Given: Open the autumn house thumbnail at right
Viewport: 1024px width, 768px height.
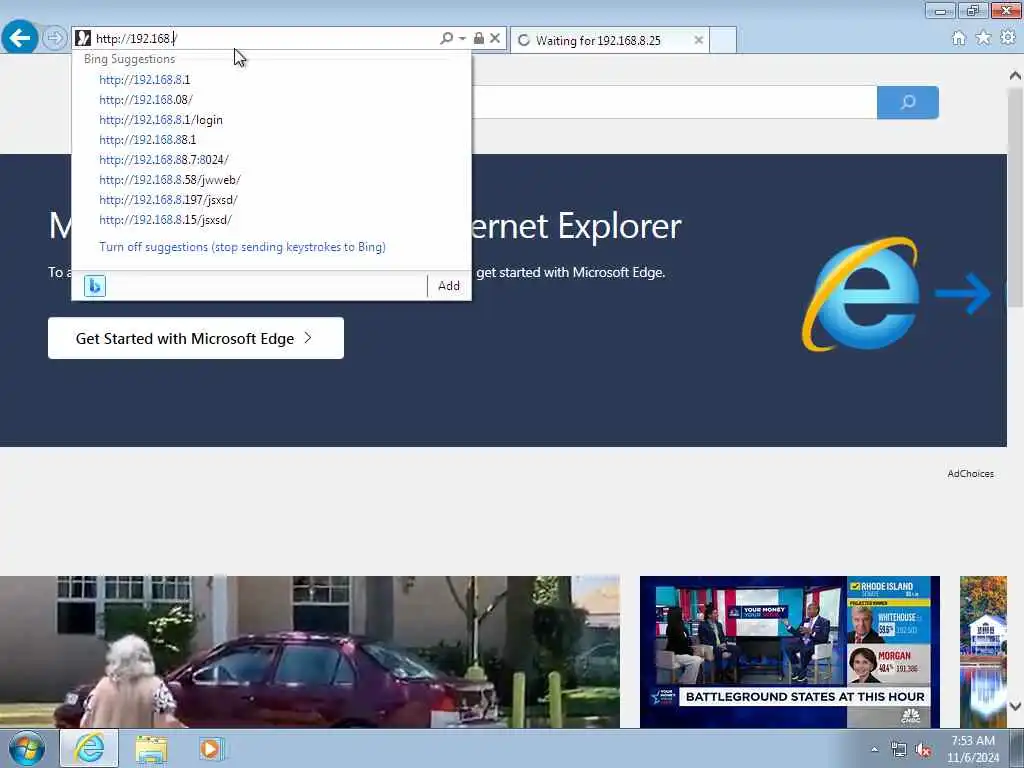Looking at the screenshot, I should click(984, 652).
